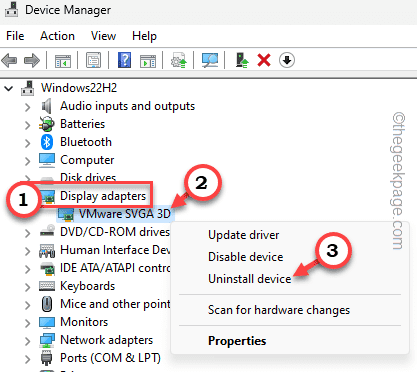Click the VMware SVGA 3D device icon

pos(66,214)
